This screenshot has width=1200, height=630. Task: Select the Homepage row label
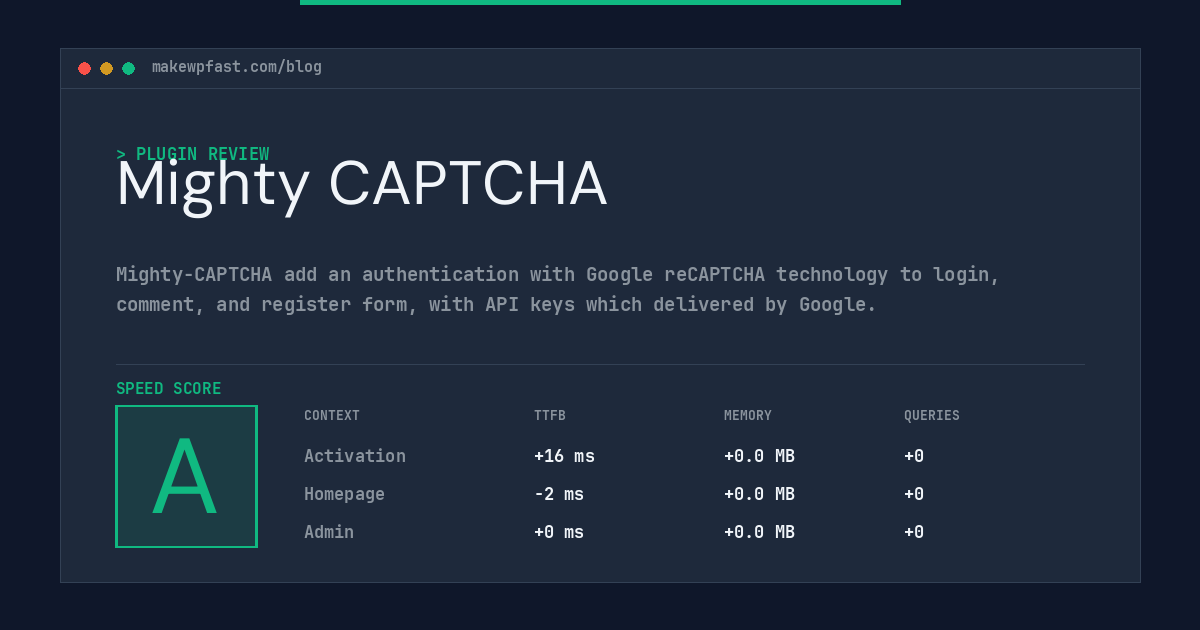point(344,494)
